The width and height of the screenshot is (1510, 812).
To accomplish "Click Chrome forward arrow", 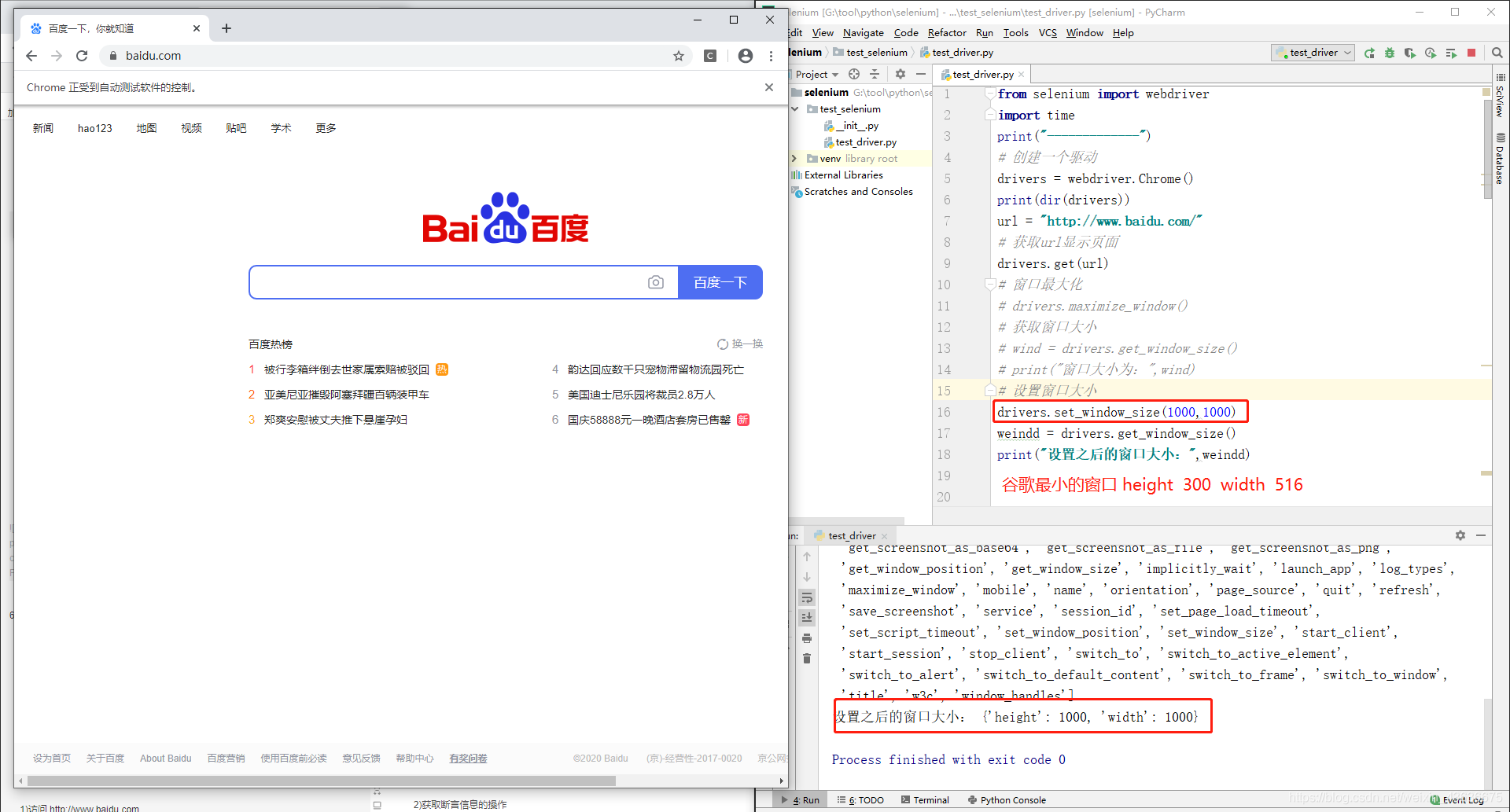I will pos(57,56).
